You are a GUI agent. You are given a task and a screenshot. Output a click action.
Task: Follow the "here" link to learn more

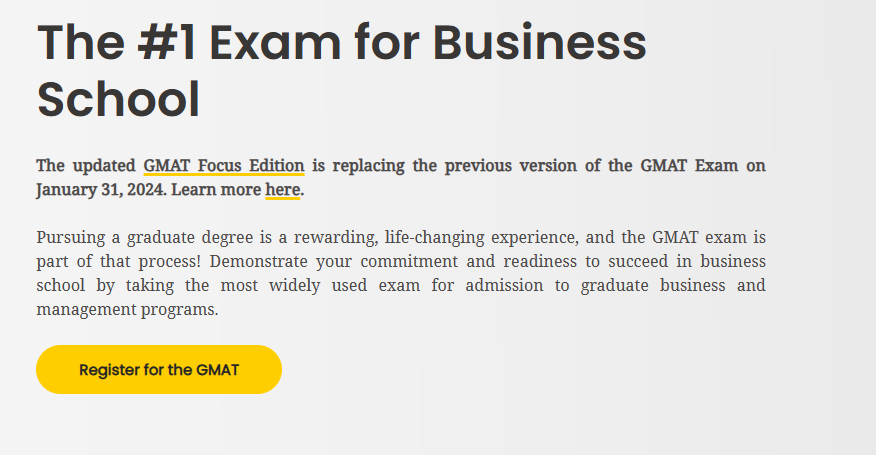[x=282, y=189]
